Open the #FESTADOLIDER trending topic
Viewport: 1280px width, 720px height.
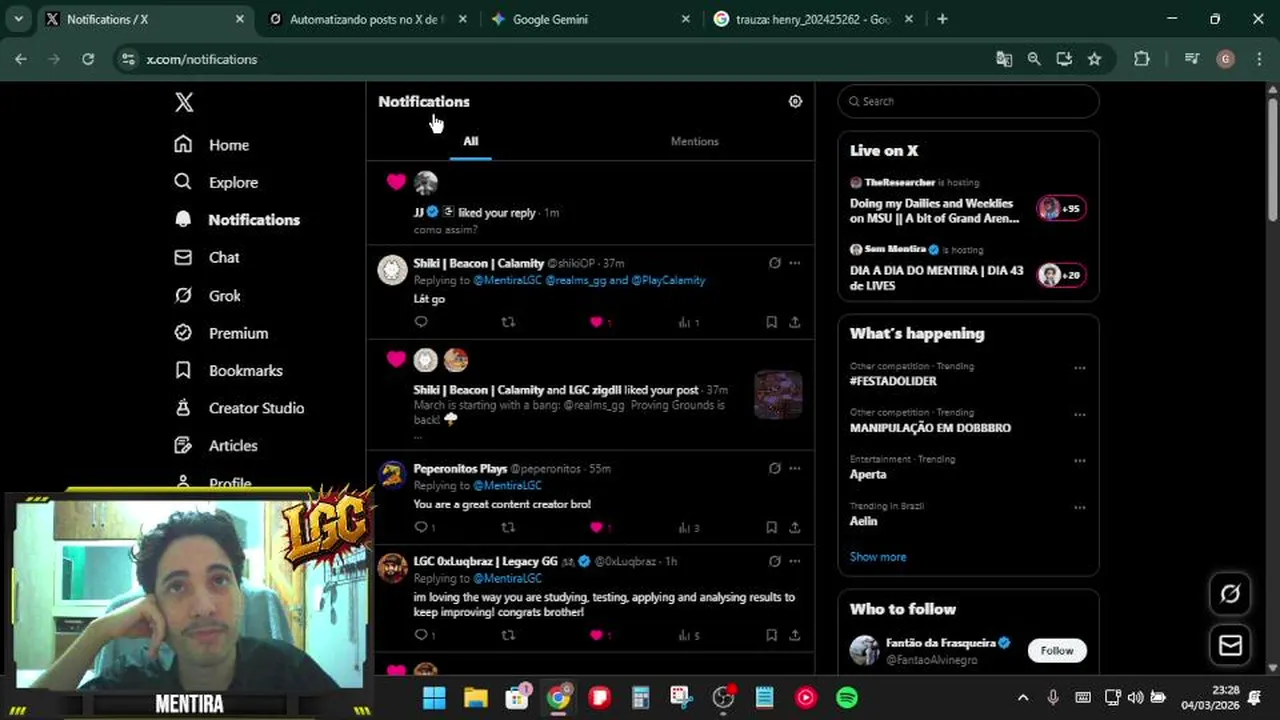point(893,381)
